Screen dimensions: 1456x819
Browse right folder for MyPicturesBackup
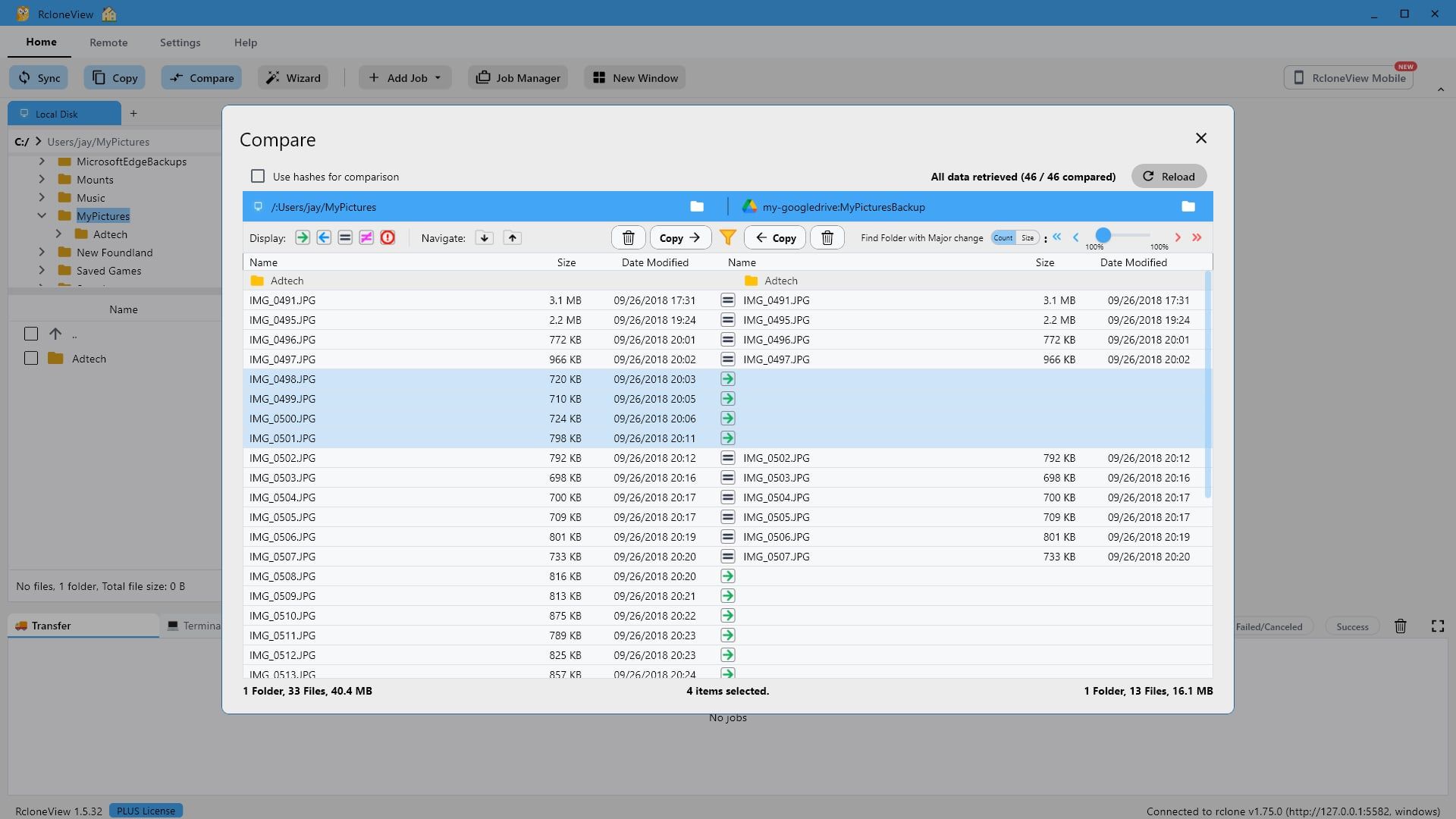[1188, 206]
